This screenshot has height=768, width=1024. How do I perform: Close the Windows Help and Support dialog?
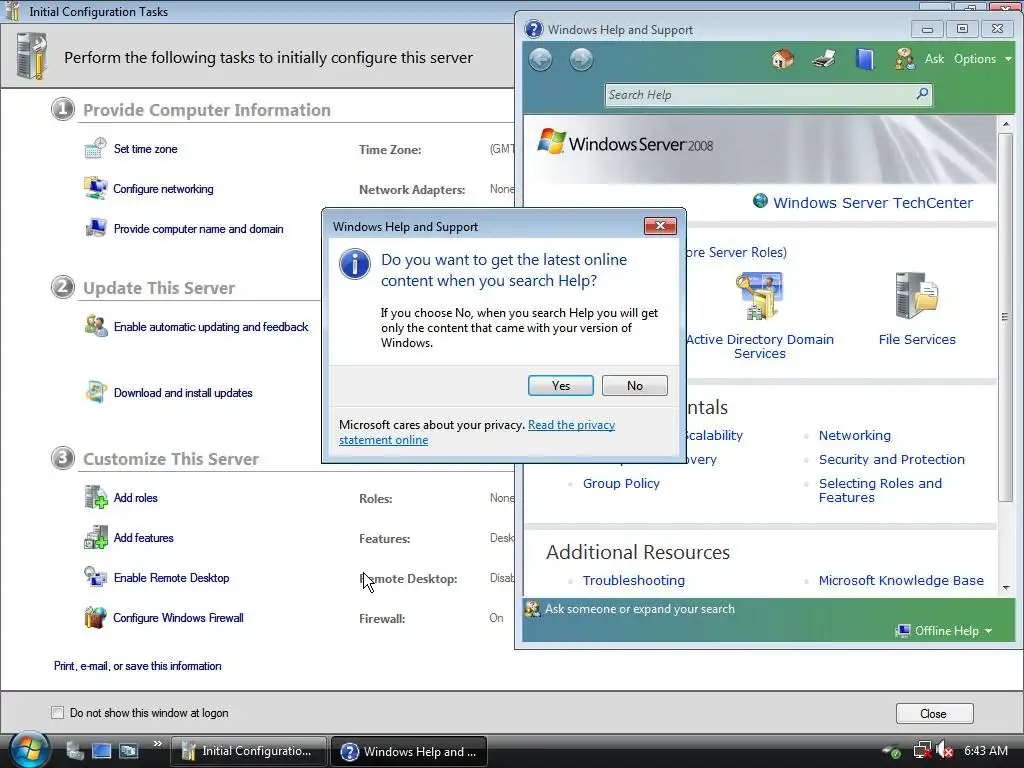tap(660, 225)
